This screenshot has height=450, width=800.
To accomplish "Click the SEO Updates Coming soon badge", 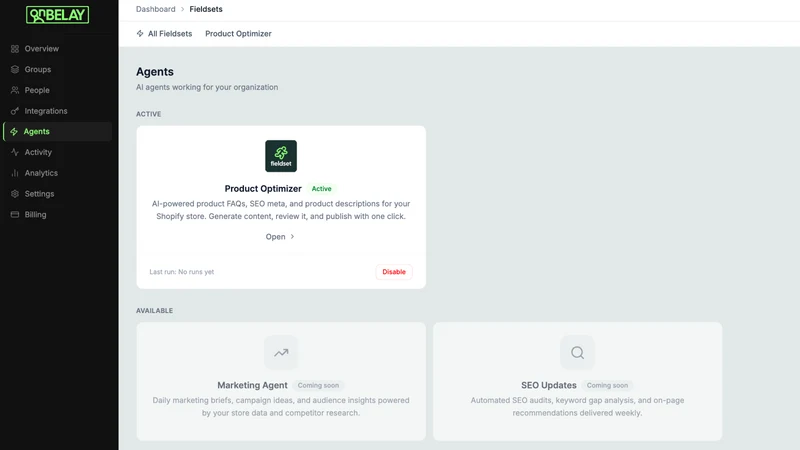I will coord(607,385).
